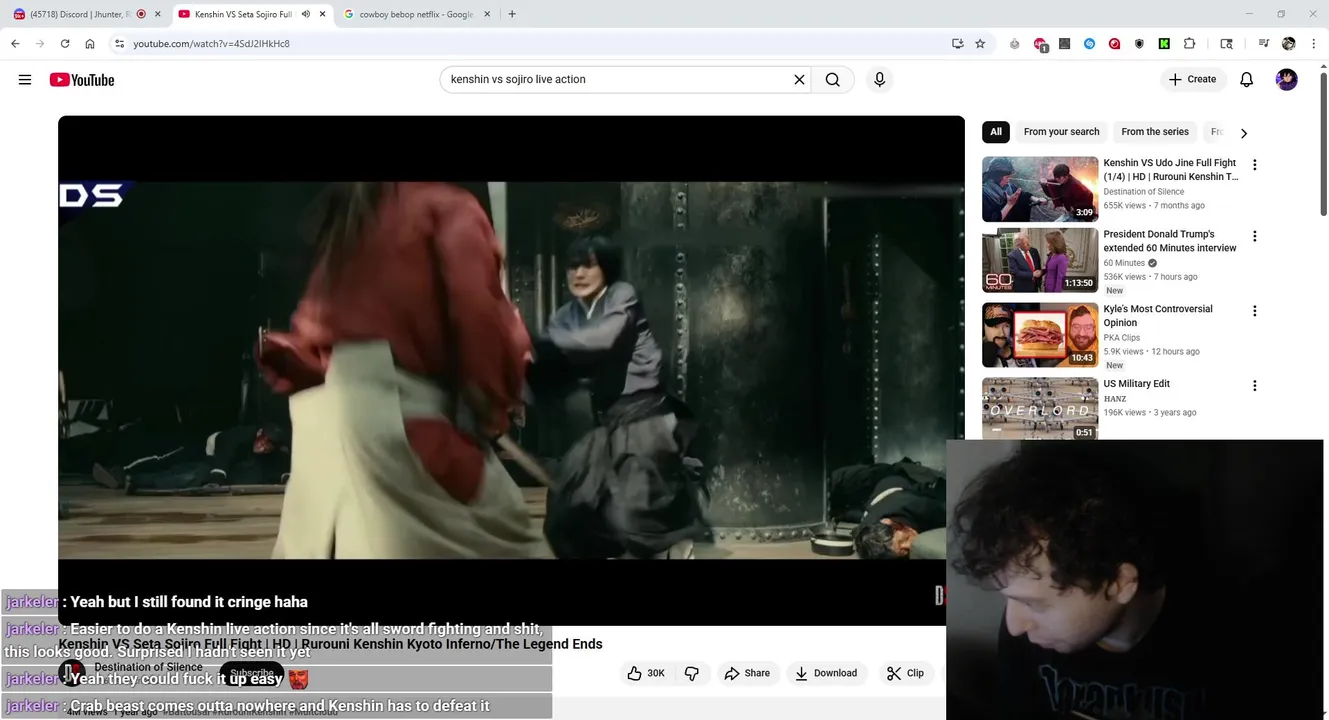Mute the Kenshin VS Seta Sojiro tab

coord(305,14)
